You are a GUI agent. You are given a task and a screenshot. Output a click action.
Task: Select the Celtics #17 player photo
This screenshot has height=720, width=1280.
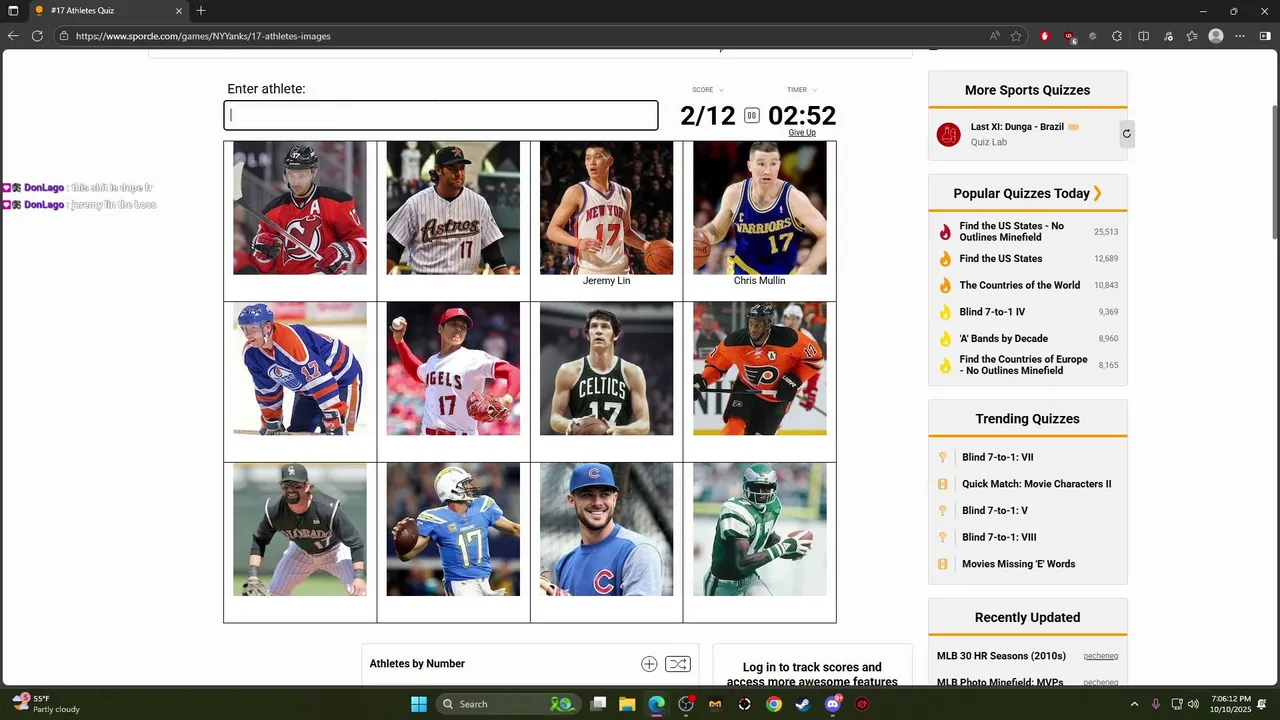606,369
